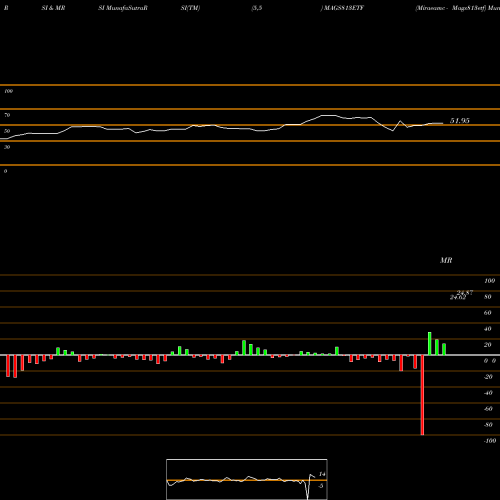Click the -40 label on MR axis
500x500 pixels.
coord(488,393)
